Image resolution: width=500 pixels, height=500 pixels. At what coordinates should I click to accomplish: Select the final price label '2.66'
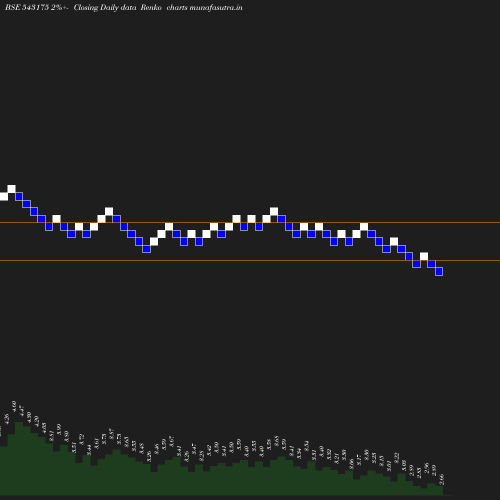[x=442, y=479]
